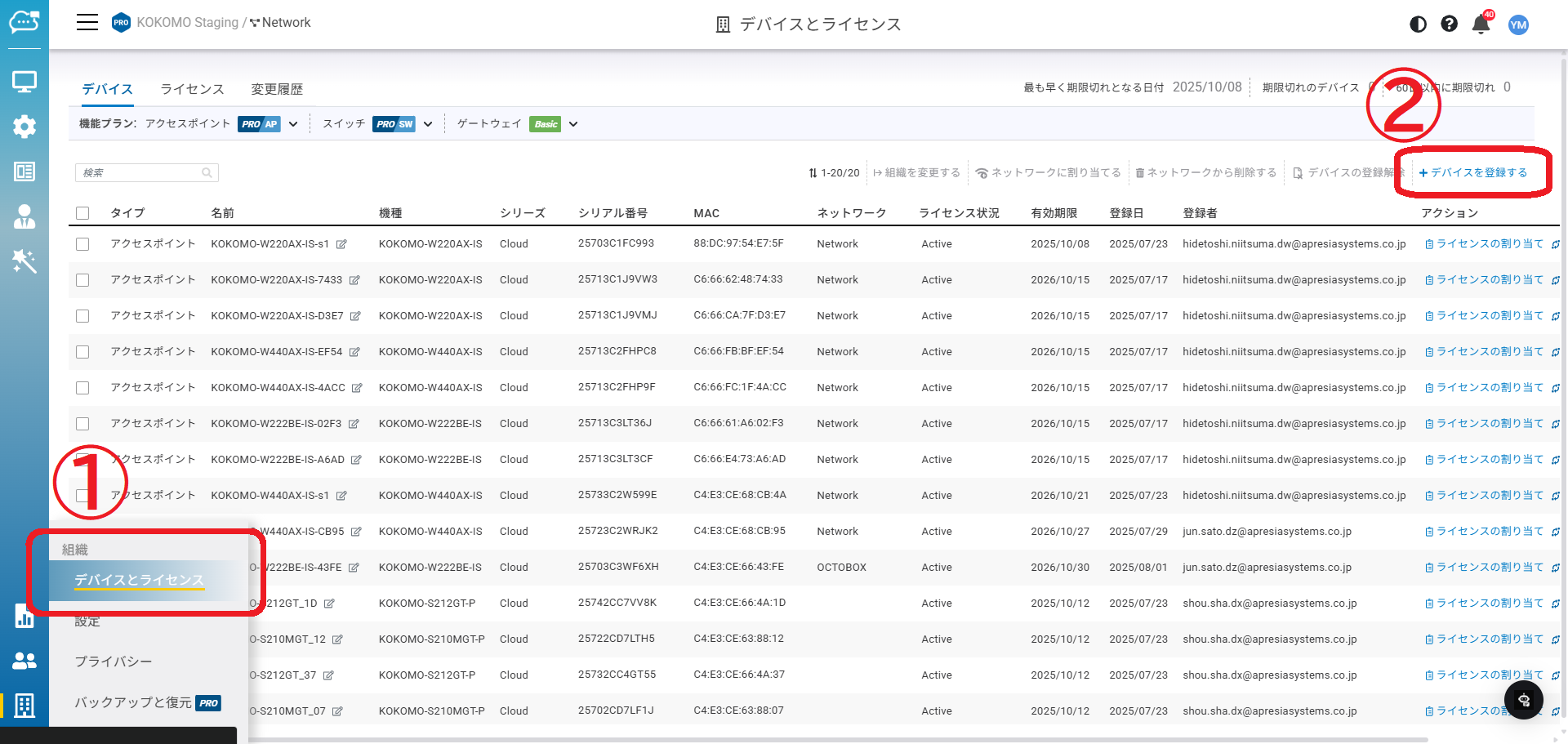
Task: Switch to the 変更履歴 tab
Action: [x=277, y=89]
